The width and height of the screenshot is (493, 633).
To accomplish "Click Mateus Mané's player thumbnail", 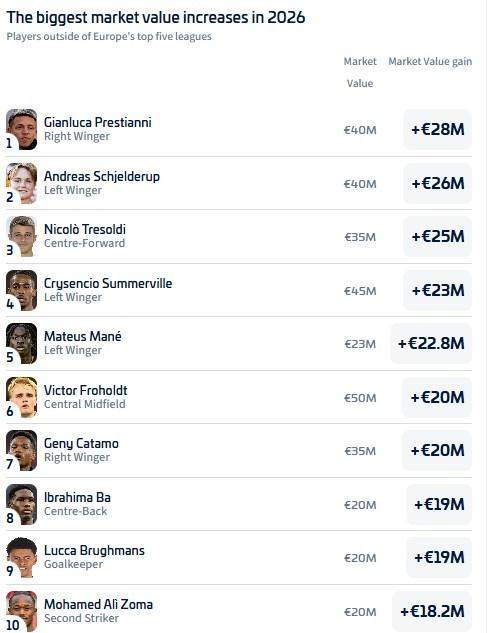I will [22, 344].
